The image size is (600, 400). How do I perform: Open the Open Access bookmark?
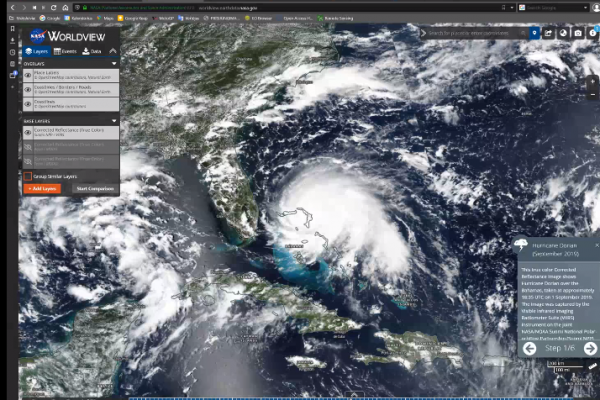point(295,18)
